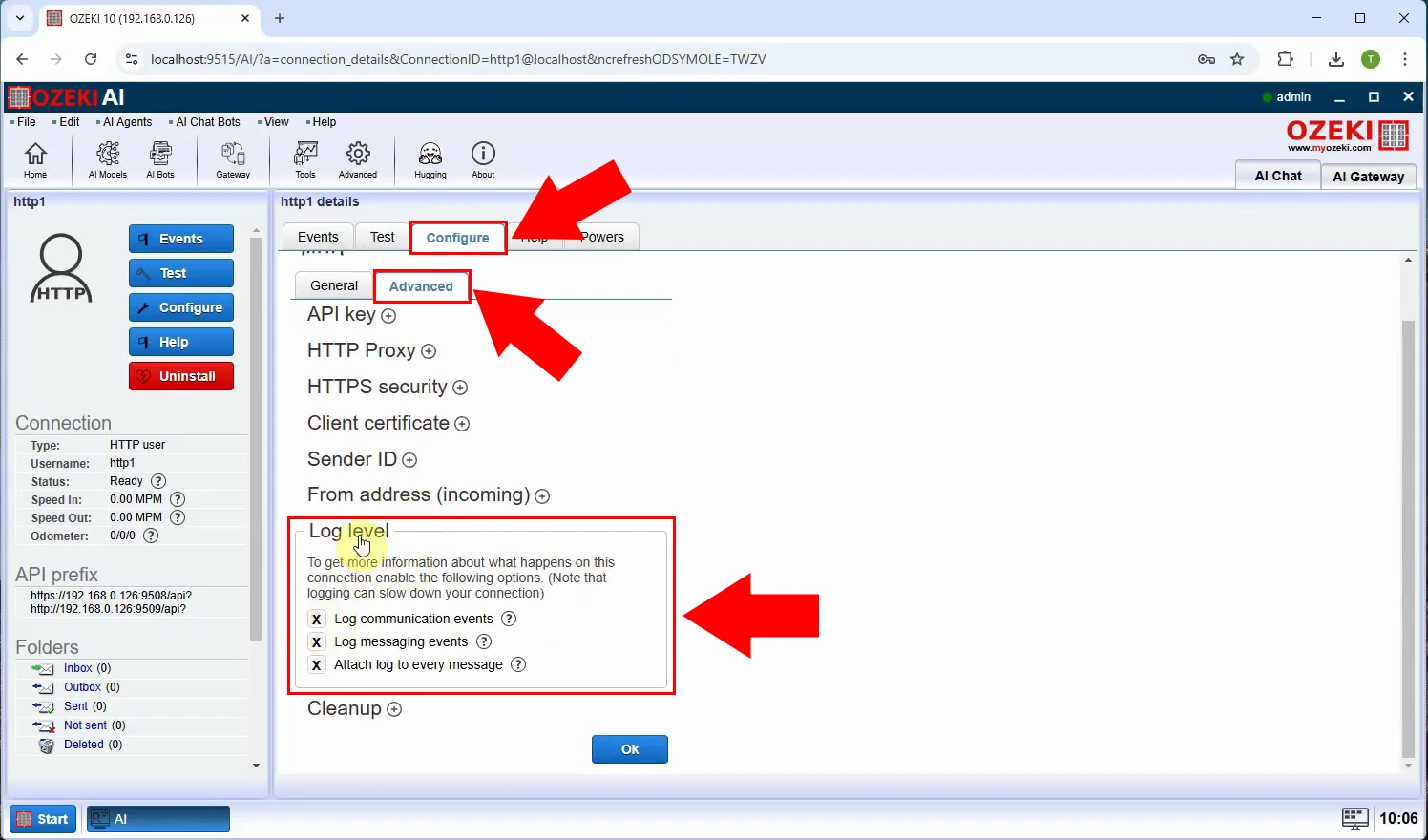Expand the HTTP Proxy section
This screenshot has height=840, width=1428.
point(429,351)
